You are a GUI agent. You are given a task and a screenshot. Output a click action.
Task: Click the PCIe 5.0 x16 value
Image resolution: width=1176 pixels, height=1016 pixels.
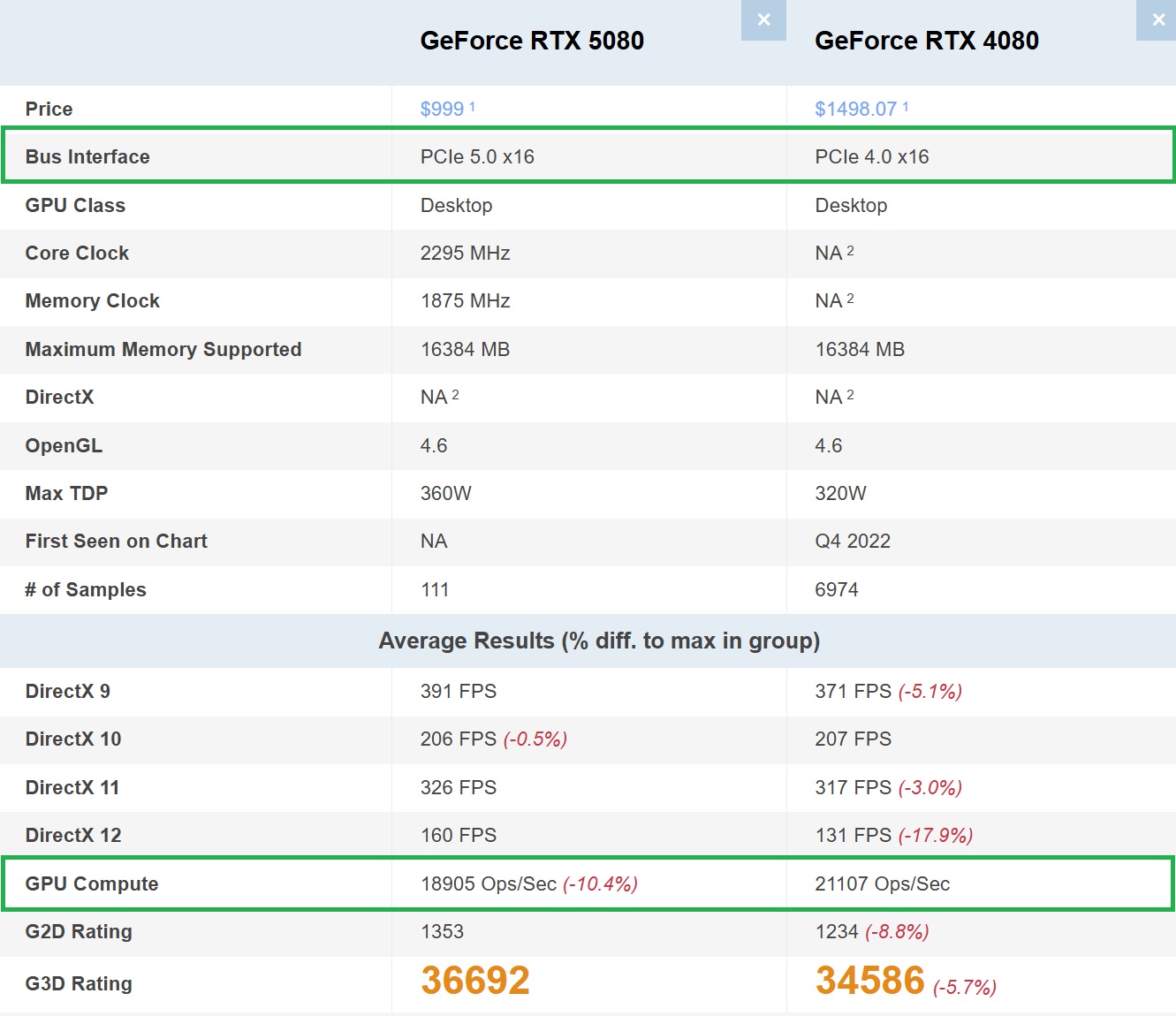click(x=477, y=156)
